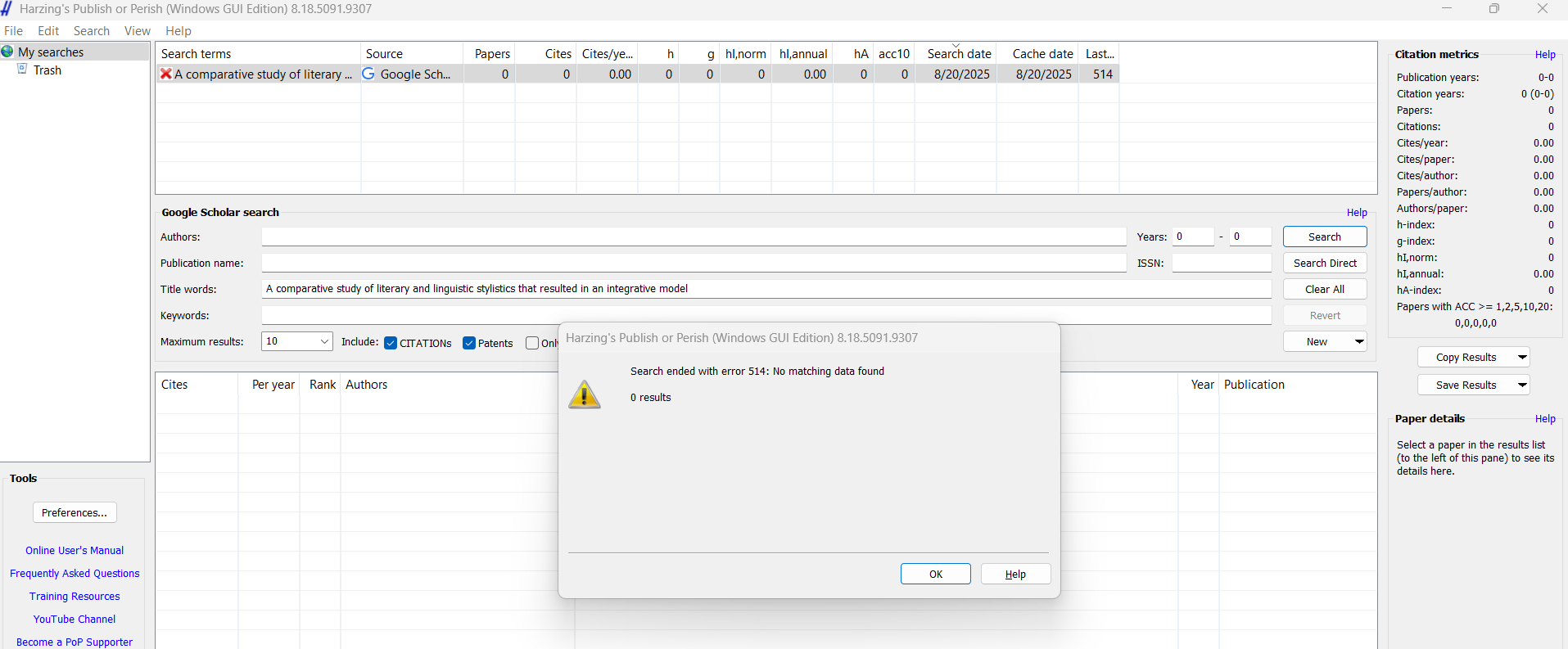This screenshot has height=649, width=1568.
Task: Select the Trash tree item
Action: tap(47, 70)
